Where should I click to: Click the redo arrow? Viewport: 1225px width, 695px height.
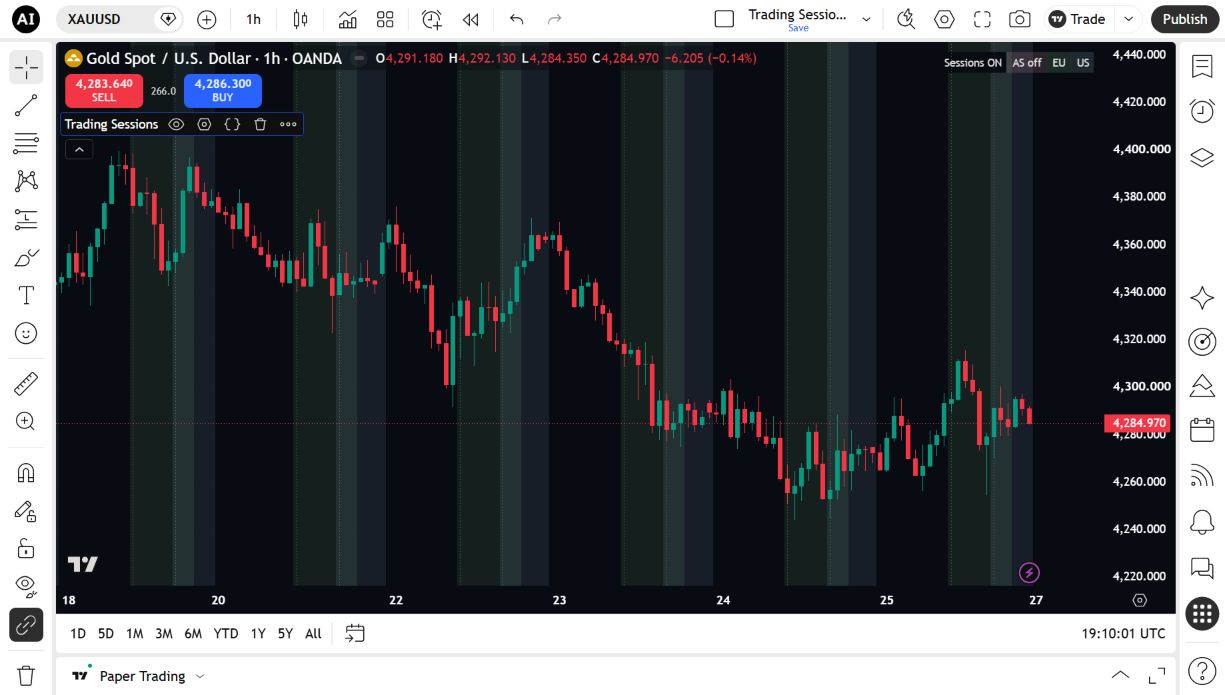pos(555,19)
